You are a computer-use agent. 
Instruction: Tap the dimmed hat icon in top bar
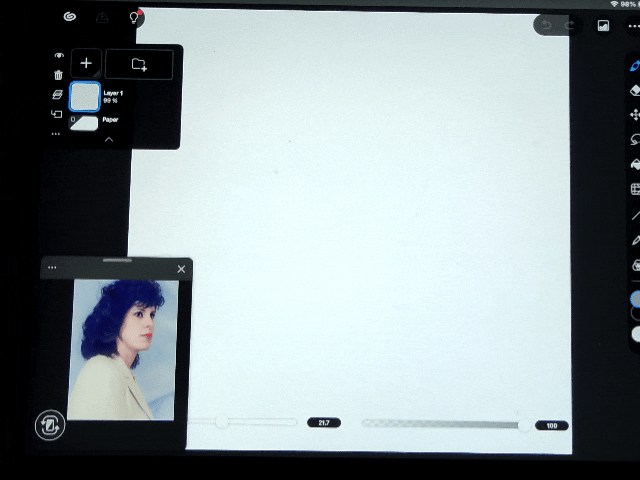click(102, 18)
